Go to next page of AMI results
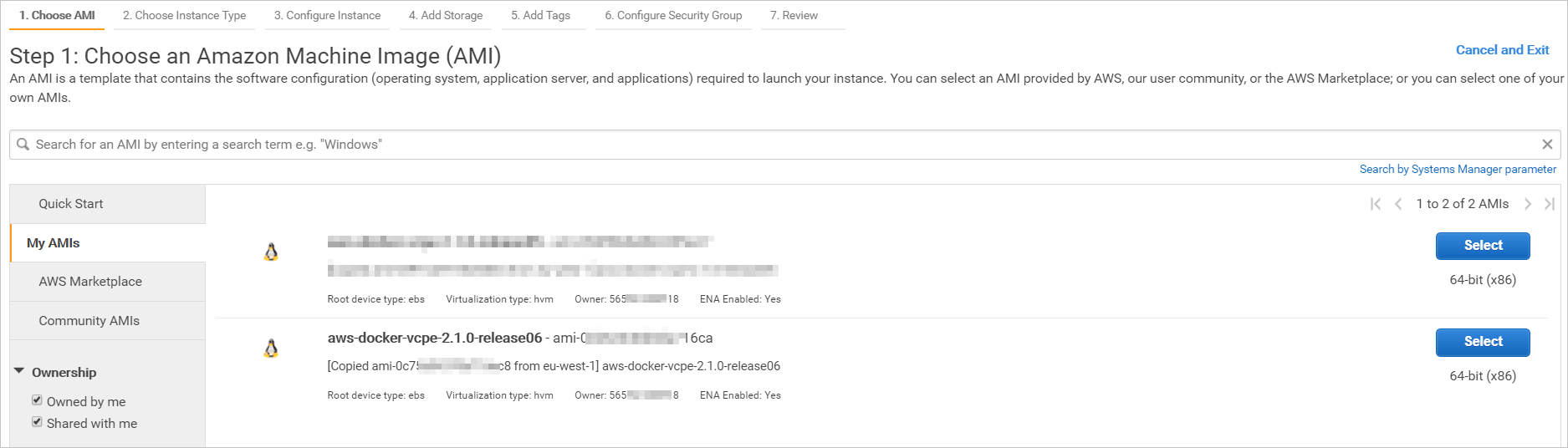 point(1528,204)
